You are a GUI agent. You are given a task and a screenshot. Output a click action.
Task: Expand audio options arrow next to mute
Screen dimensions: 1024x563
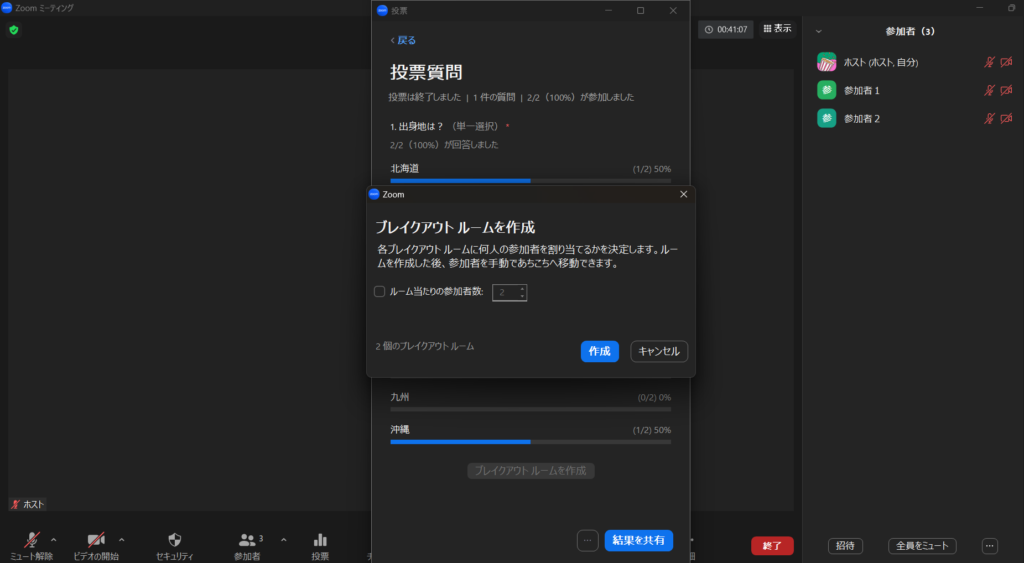pyautogui.click(x=54, y=540)
